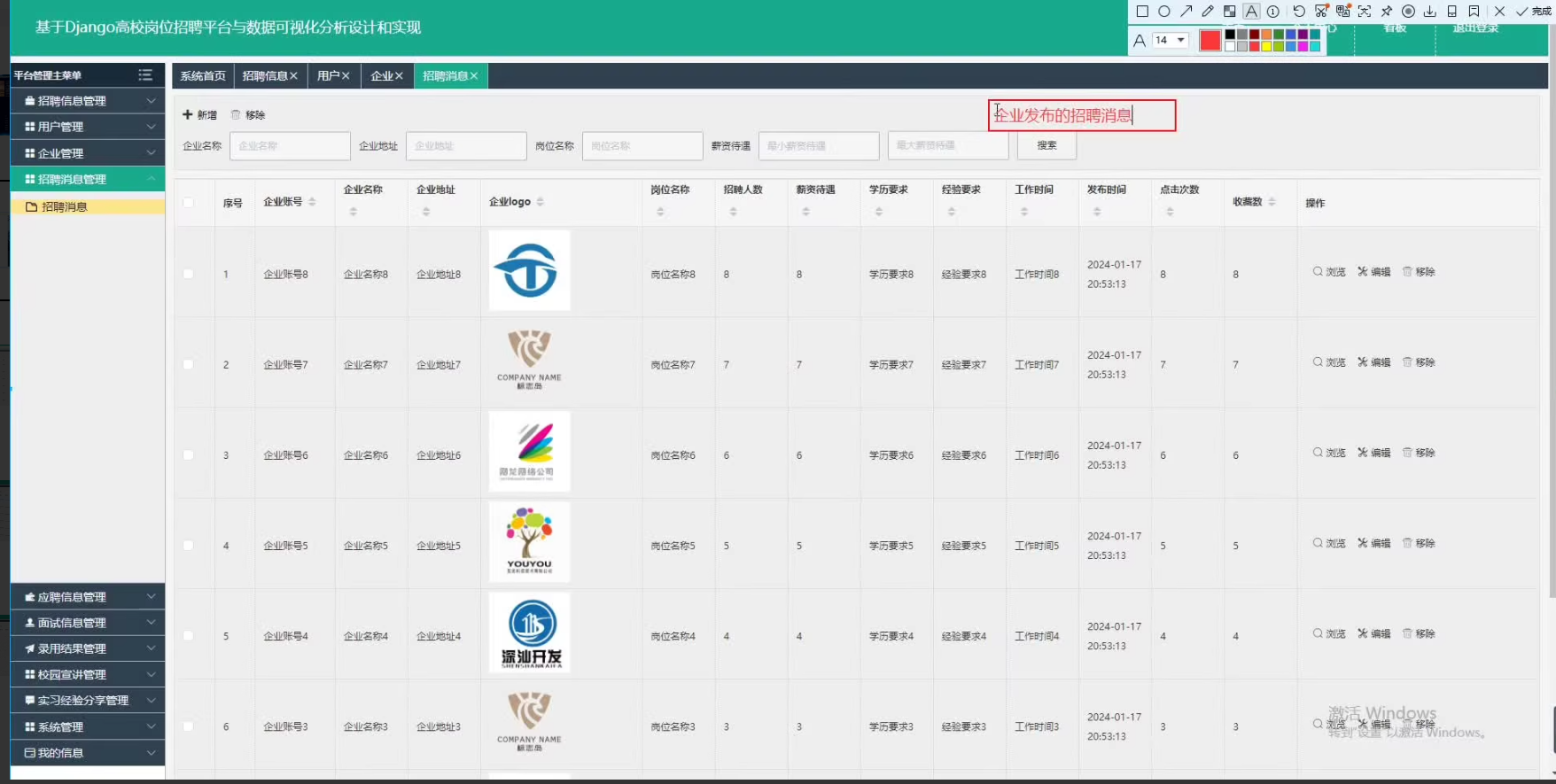
Task: Collapse the sidebar using the menu icon
Action: click(145, 75)
